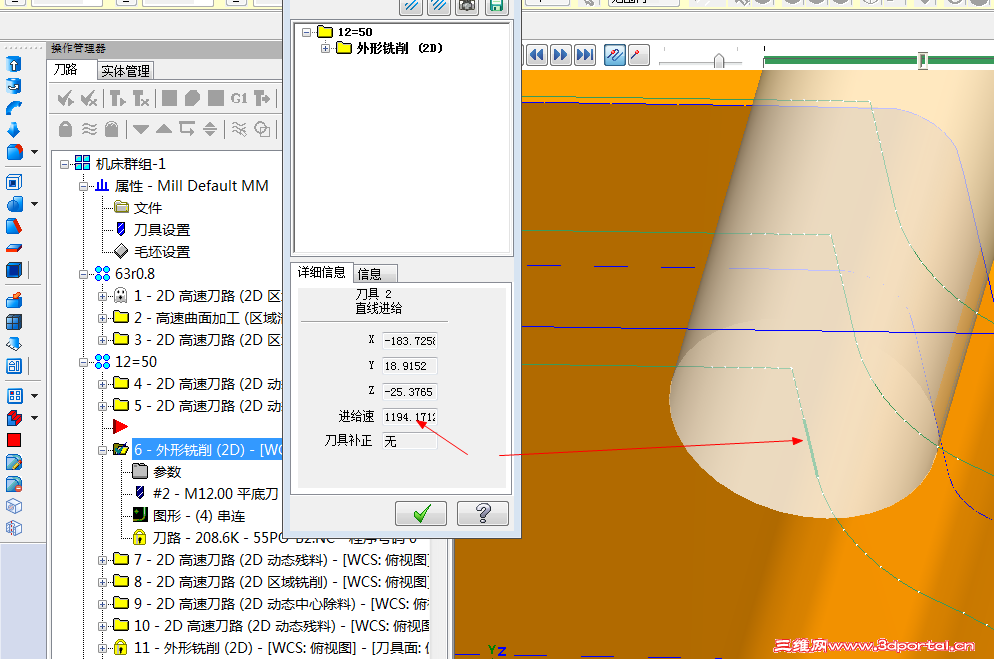Jump to end of backplot
Screen dimensions: 994x659
(584, 55)
